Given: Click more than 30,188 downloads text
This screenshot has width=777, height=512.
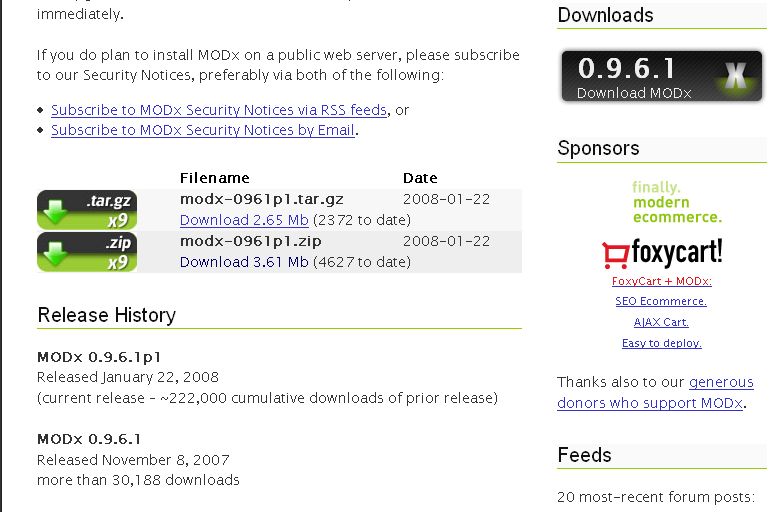Looking at the screenshot, I should coord(138,480).
